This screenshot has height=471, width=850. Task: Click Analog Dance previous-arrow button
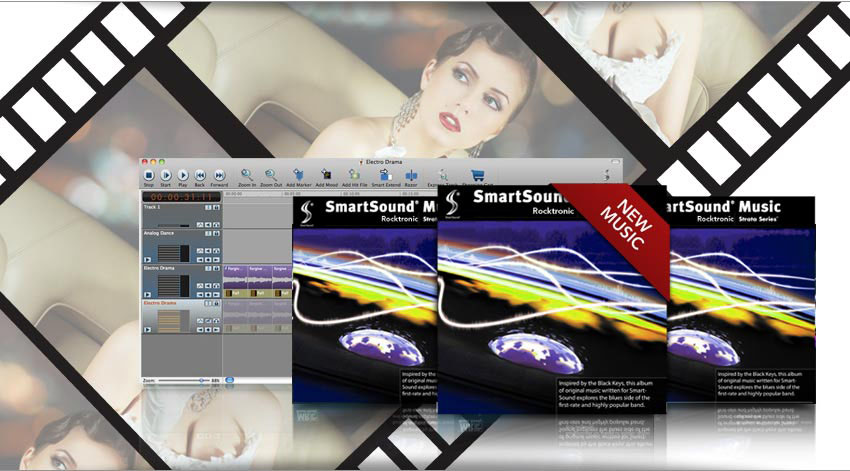[x=200, y=260]
